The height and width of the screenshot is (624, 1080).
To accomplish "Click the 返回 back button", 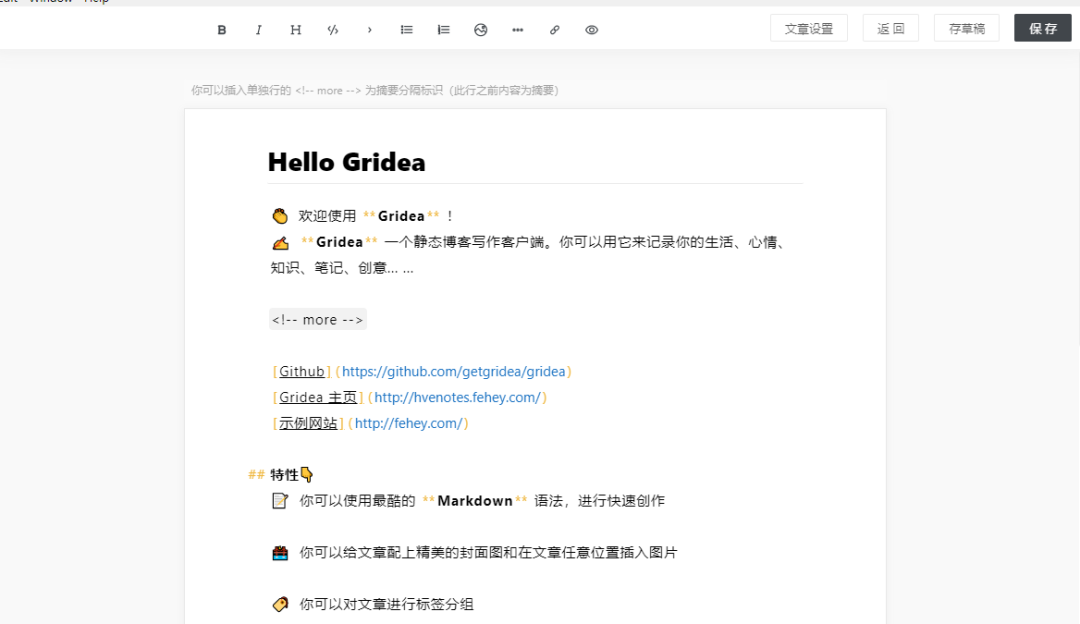I will 891,28.
